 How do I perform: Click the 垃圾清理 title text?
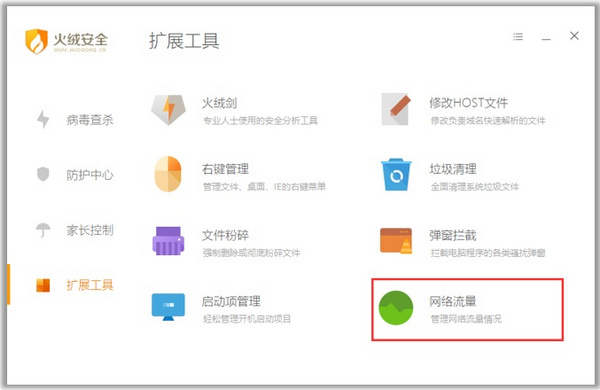point(453,169)
